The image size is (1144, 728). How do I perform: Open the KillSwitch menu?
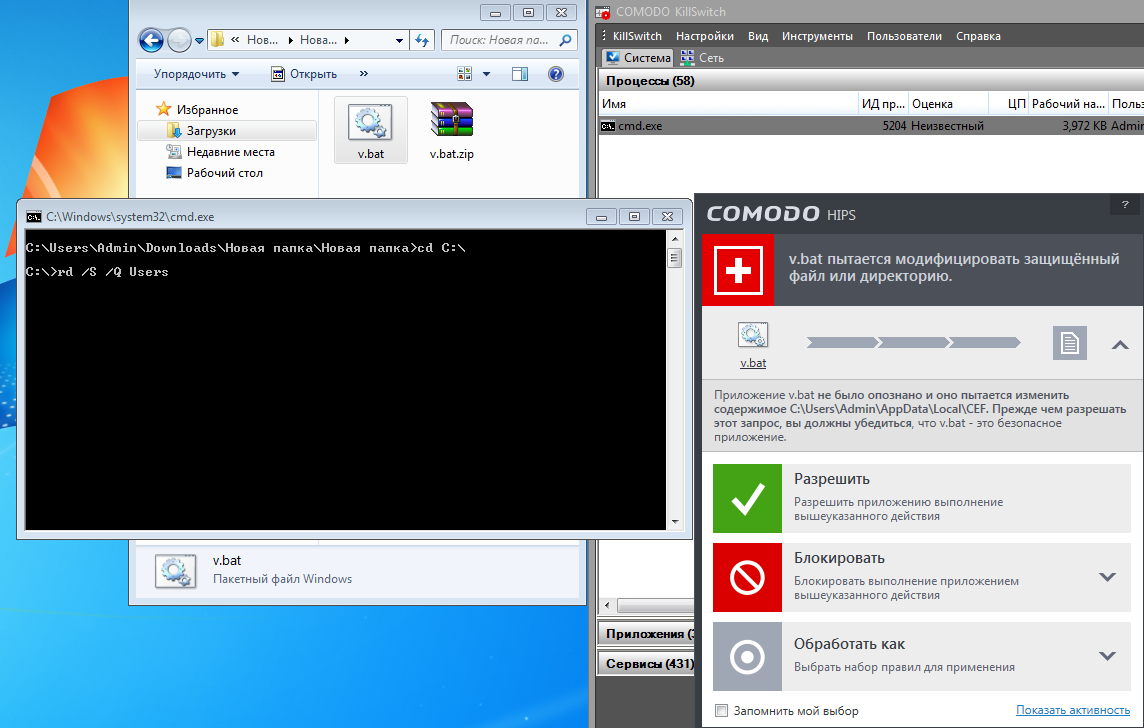637,36
